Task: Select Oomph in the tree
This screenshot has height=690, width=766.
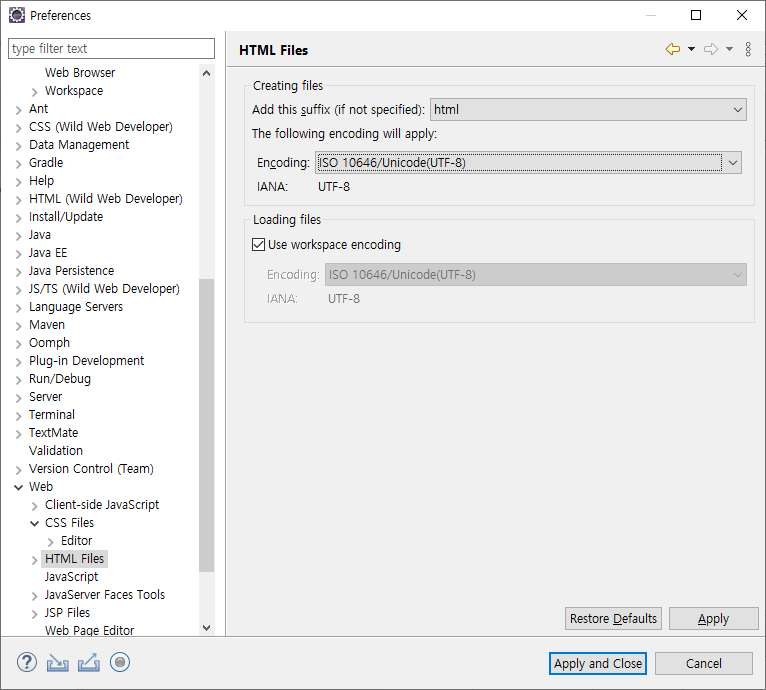Action: point(49,343)
